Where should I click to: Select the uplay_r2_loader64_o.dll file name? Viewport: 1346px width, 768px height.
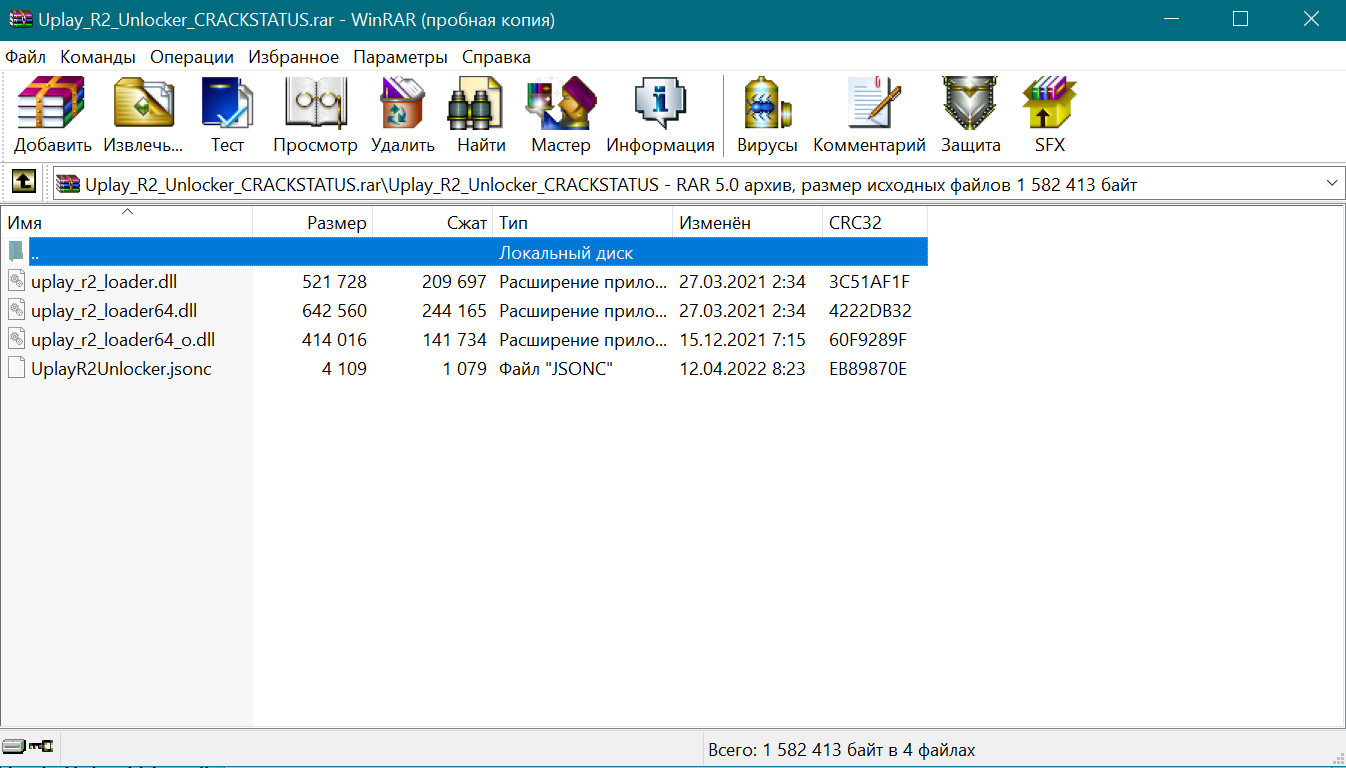(x=123, y=340)
